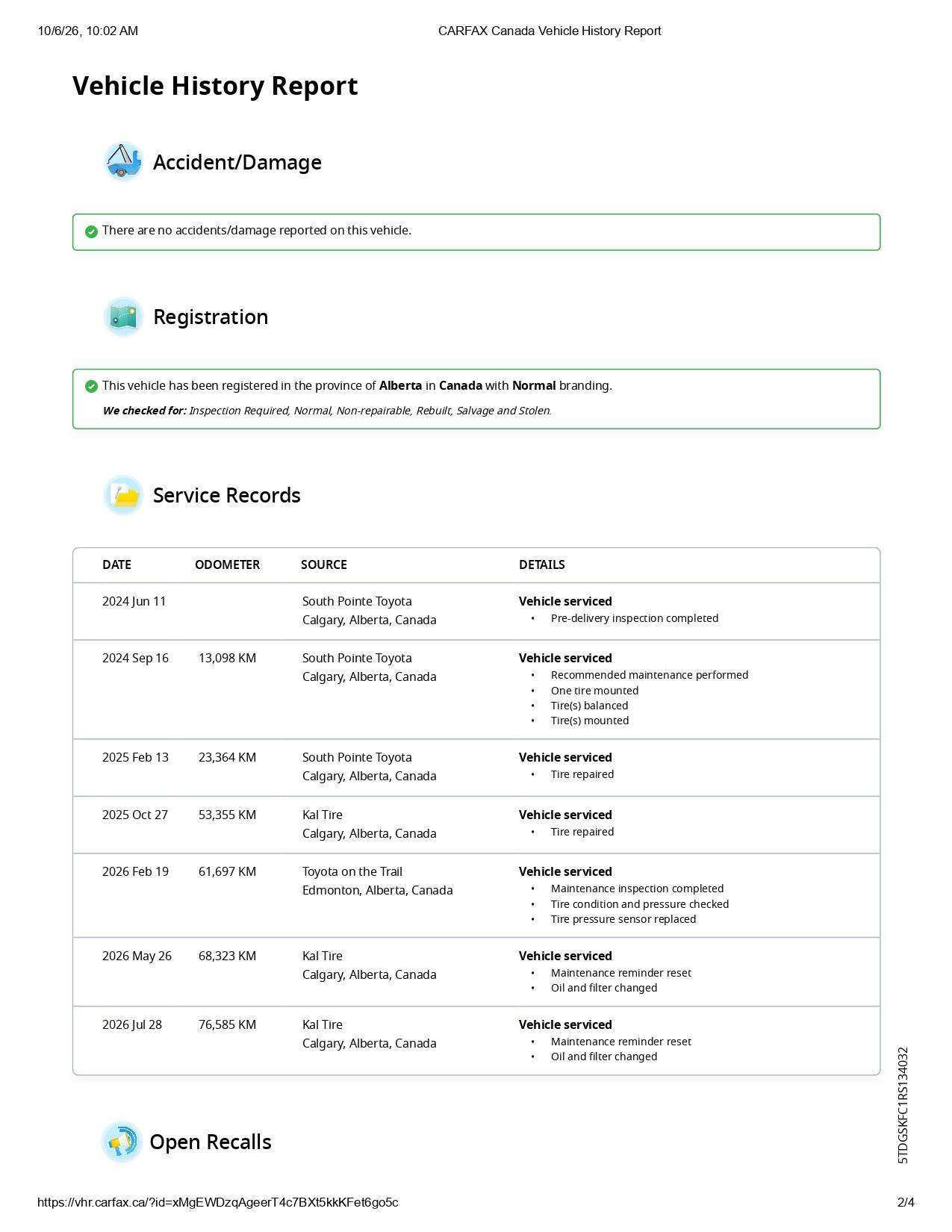Click the 10/6/26, 10:02 AM timestamp

pyautogui.click(x=88, y=31)
